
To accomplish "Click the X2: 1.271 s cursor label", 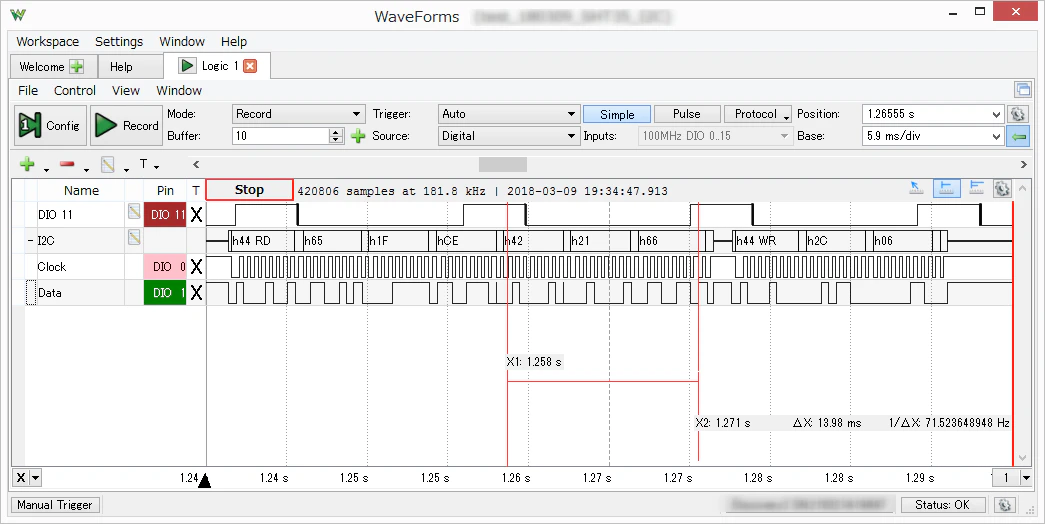I will pyautogui.click(x=723, y=423).
